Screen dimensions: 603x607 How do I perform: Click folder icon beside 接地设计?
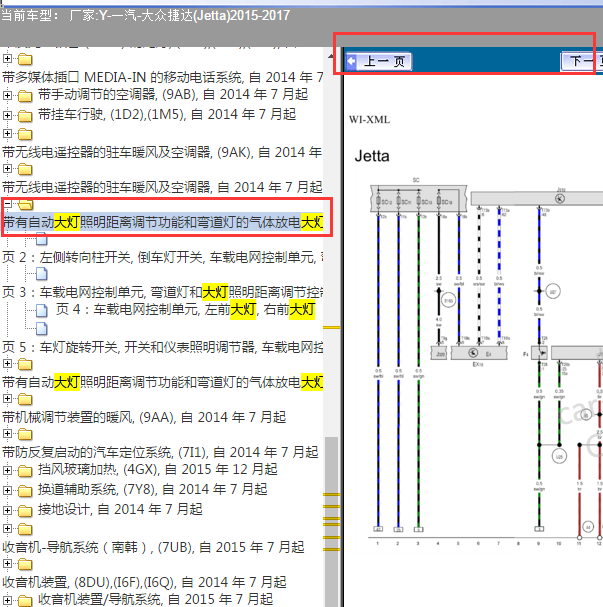pos(25,511)
